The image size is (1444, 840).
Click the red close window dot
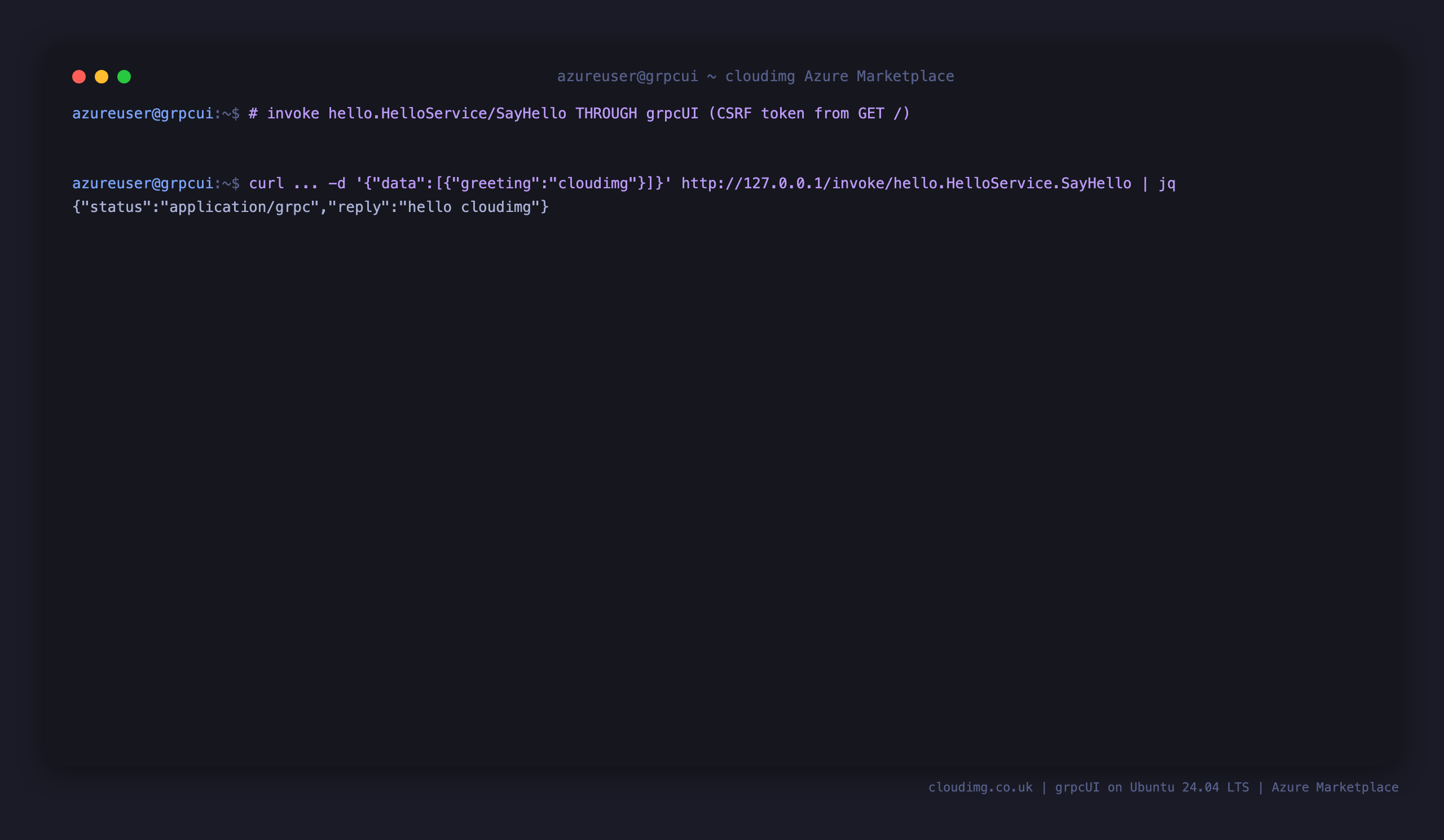79,77
